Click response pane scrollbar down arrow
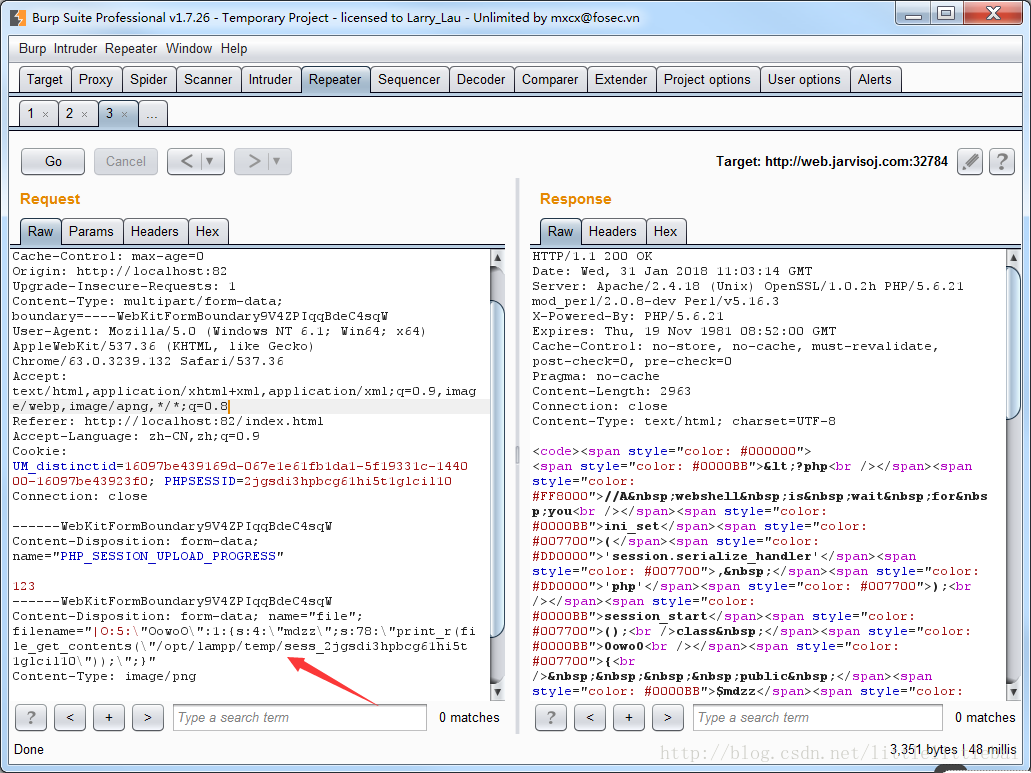Image resolution: width=1031 pixels, height=773 pixels. click(1013, 692)
